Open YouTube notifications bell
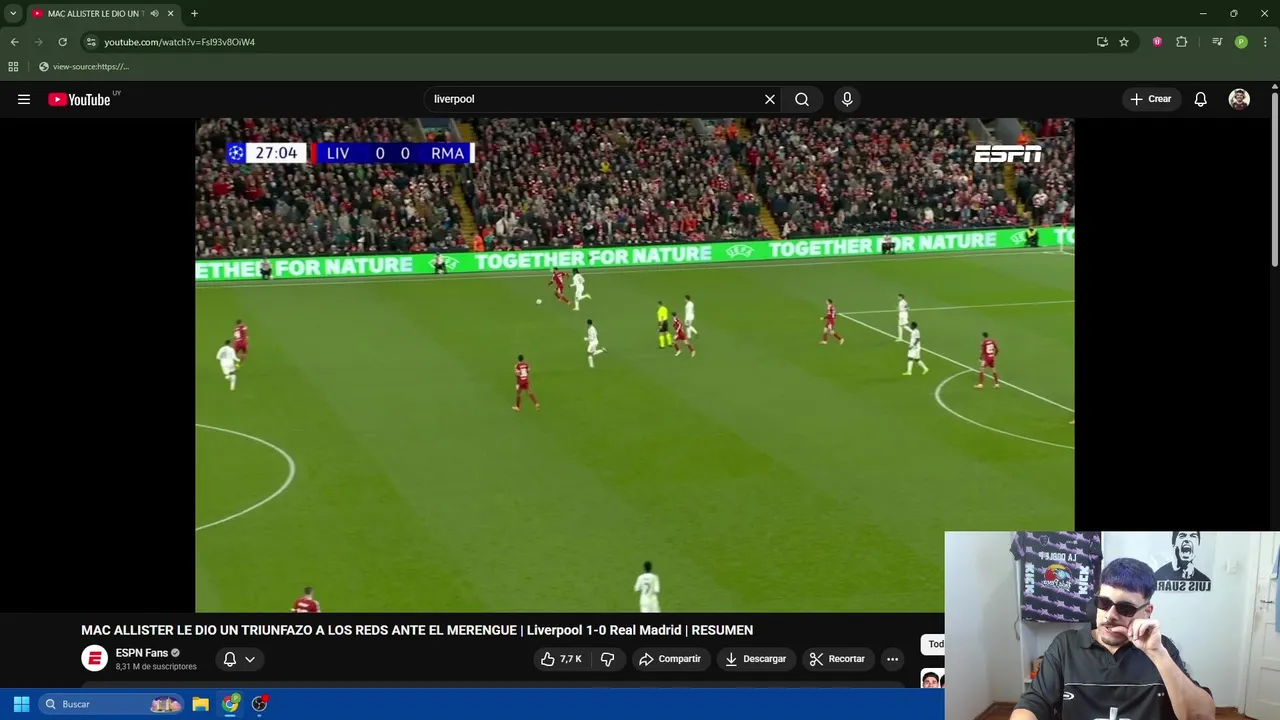 point(1201,99)
